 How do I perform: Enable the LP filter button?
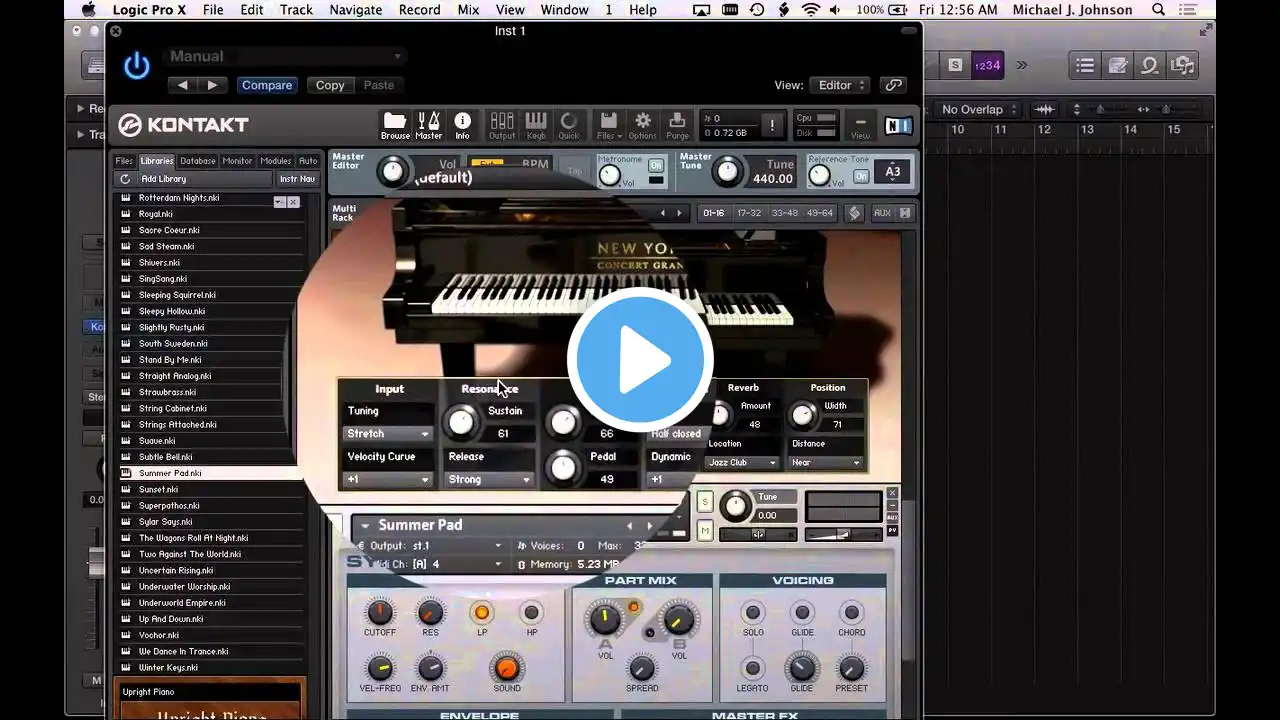click(482, 613)
